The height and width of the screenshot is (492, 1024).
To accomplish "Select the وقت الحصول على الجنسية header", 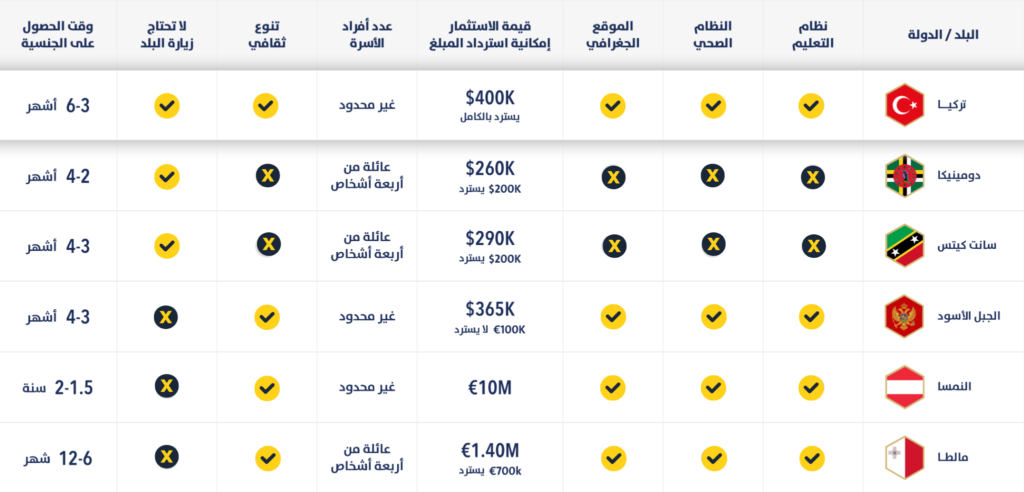I will 58,36.
